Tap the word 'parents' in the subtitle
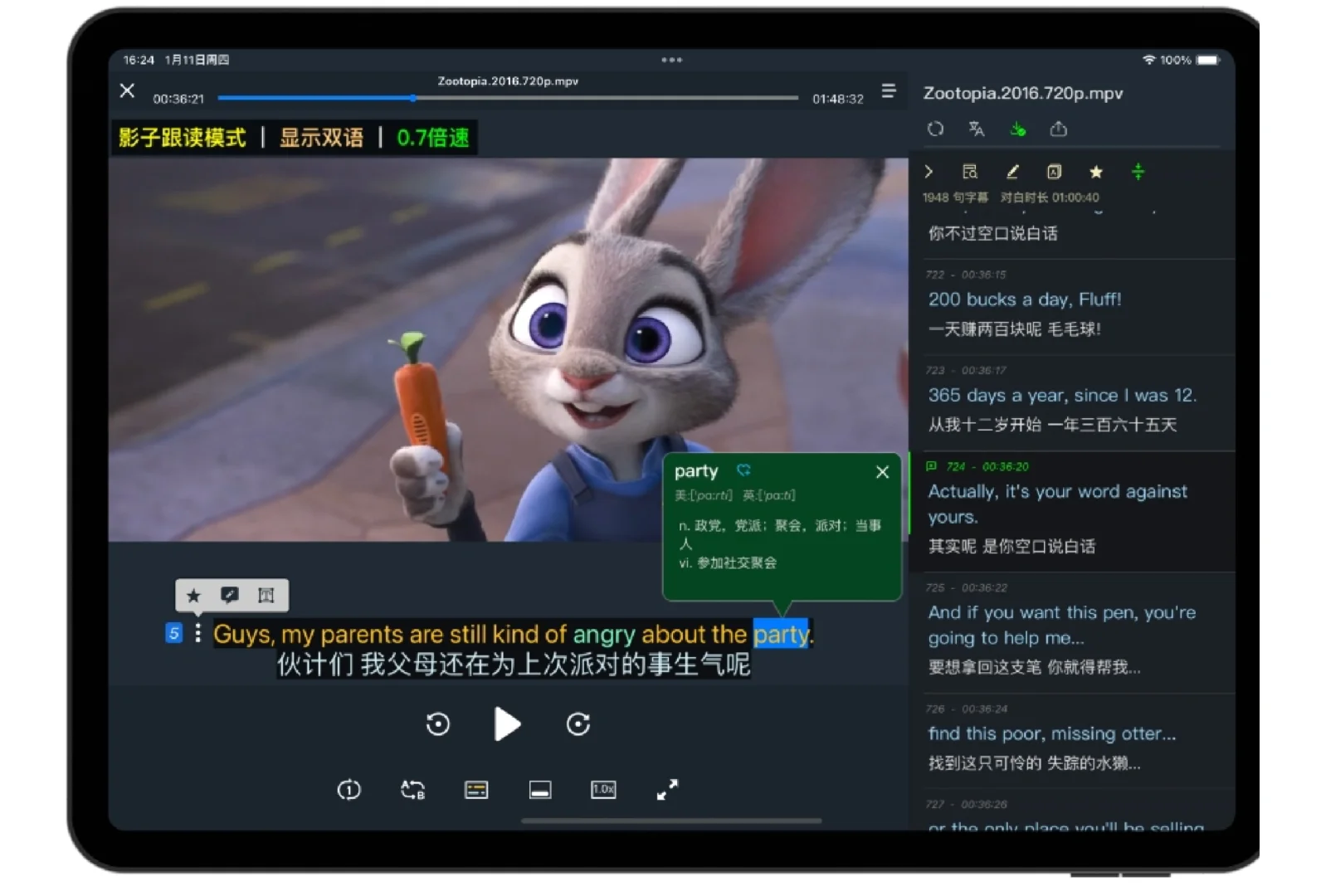This screenshot has height=896, width=1321. click(x=362, y=635)
